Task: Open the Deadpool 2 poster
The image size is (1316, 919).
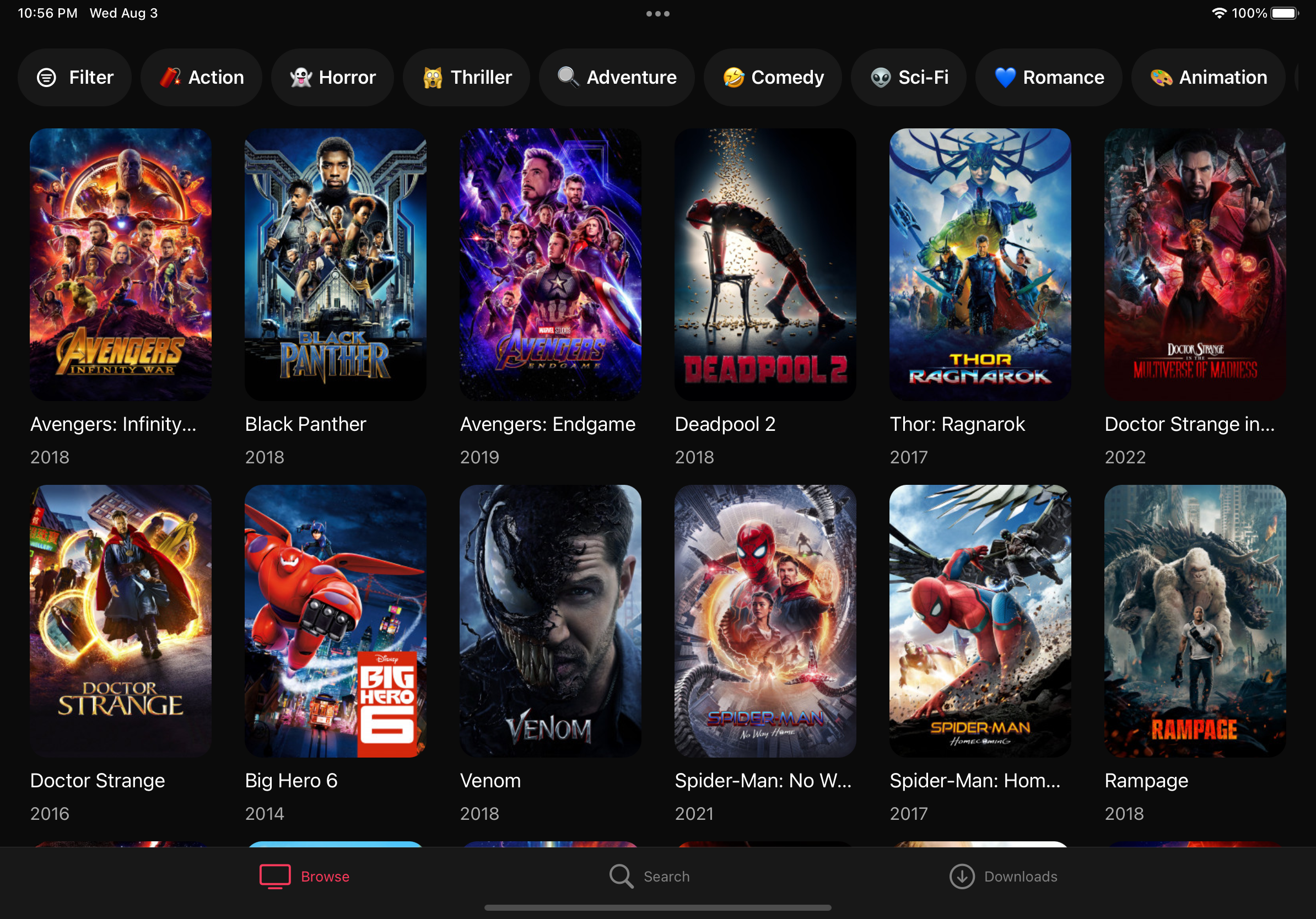Action: pos(764,264)
